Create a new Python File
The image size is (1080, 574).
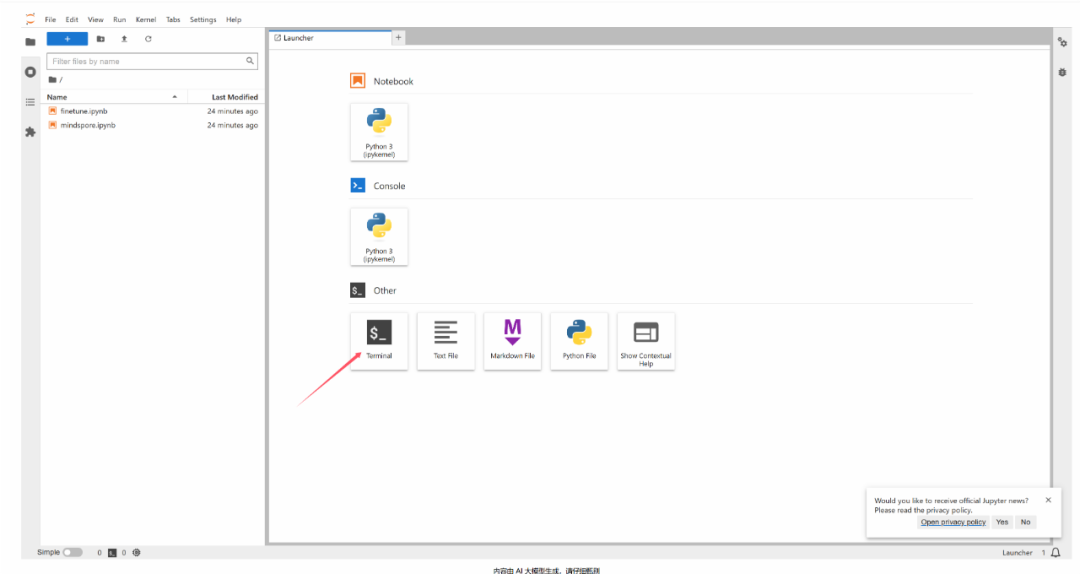point(579,341)
